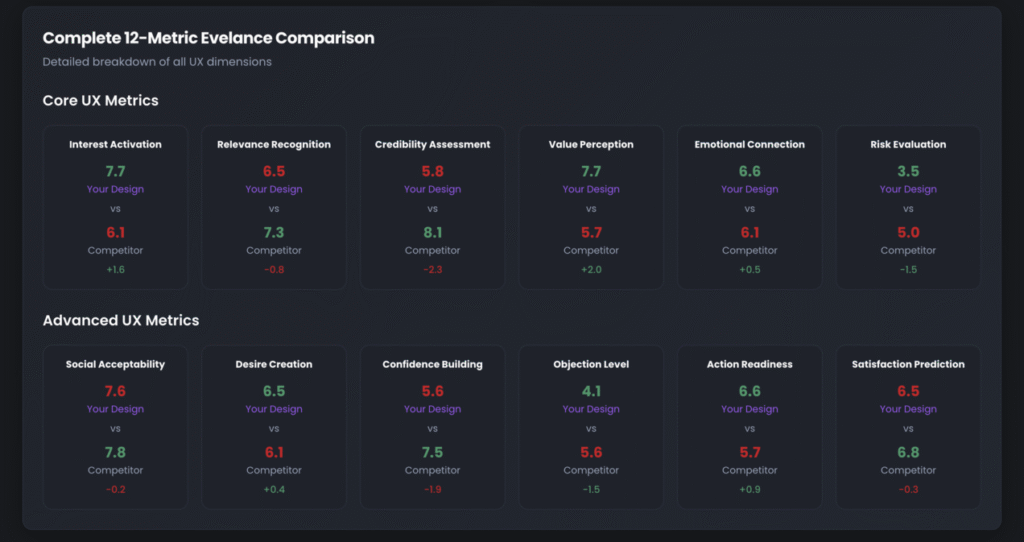Image resolution: width=1024 pixels, height=542 pixels.
Task: Select the Confidence Building metric card
Action: click(432, 427)
